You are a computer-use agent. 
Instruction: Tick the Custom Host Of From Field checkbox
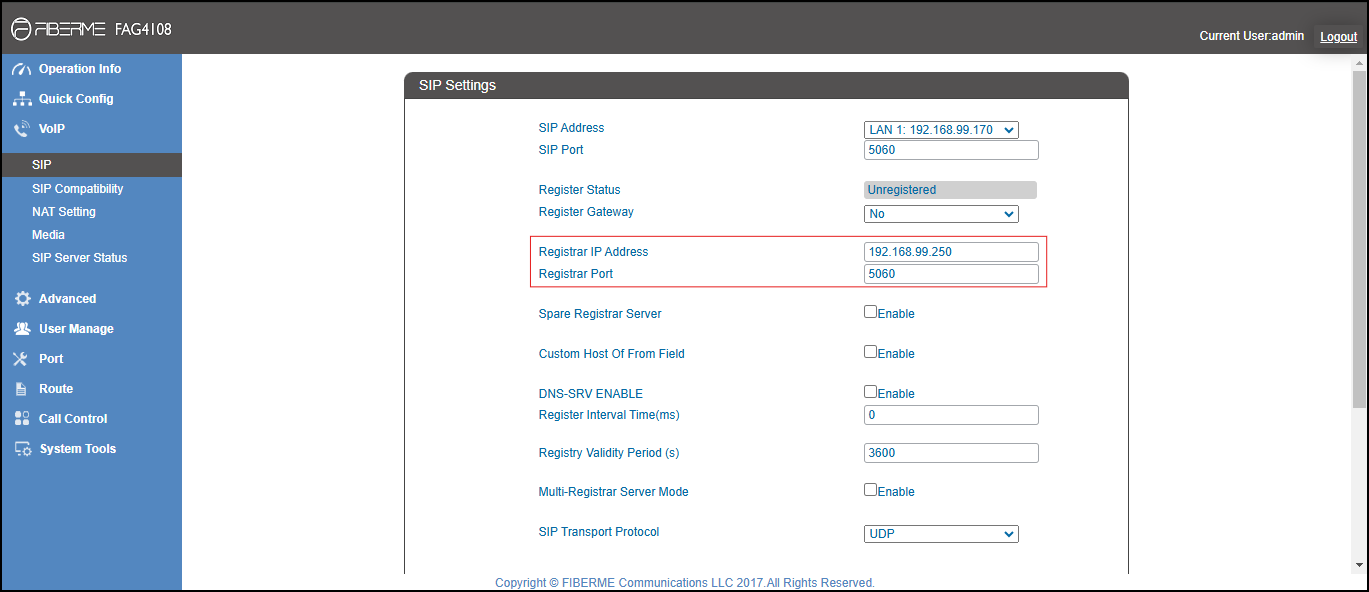(871, 352)
